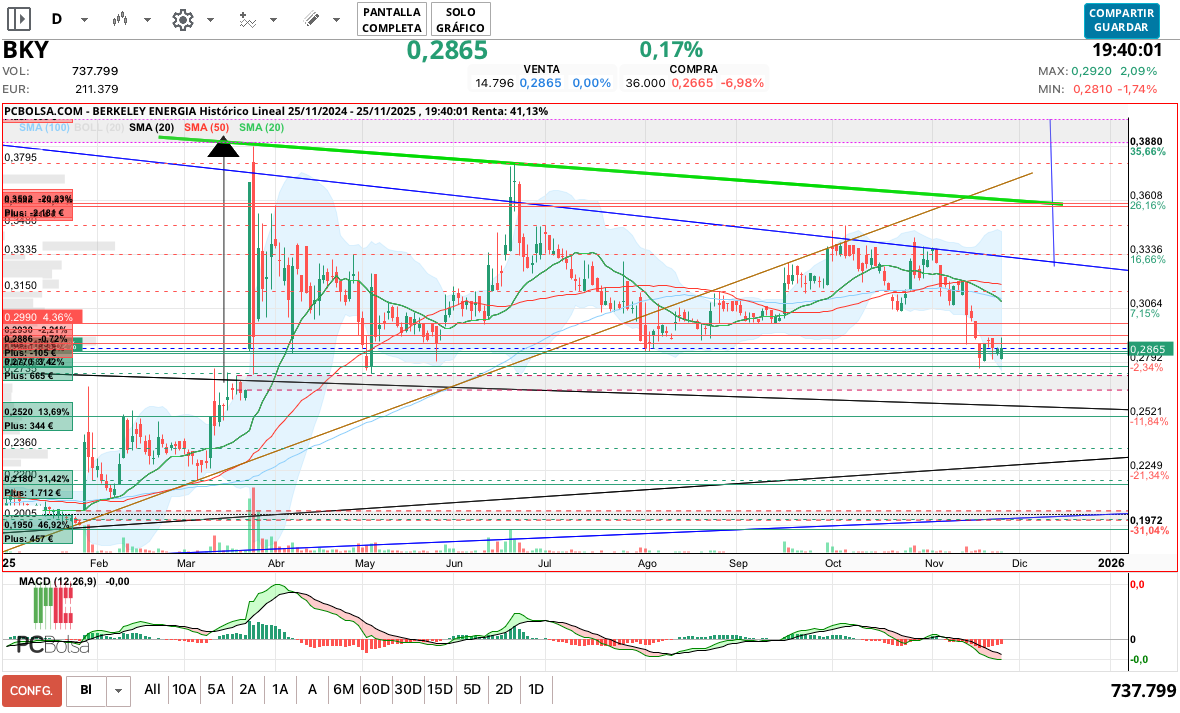The width and height of the screenshot is (1180, 713).
Task: Click the 2026 label on time axis
Action: click(1112, 562)
